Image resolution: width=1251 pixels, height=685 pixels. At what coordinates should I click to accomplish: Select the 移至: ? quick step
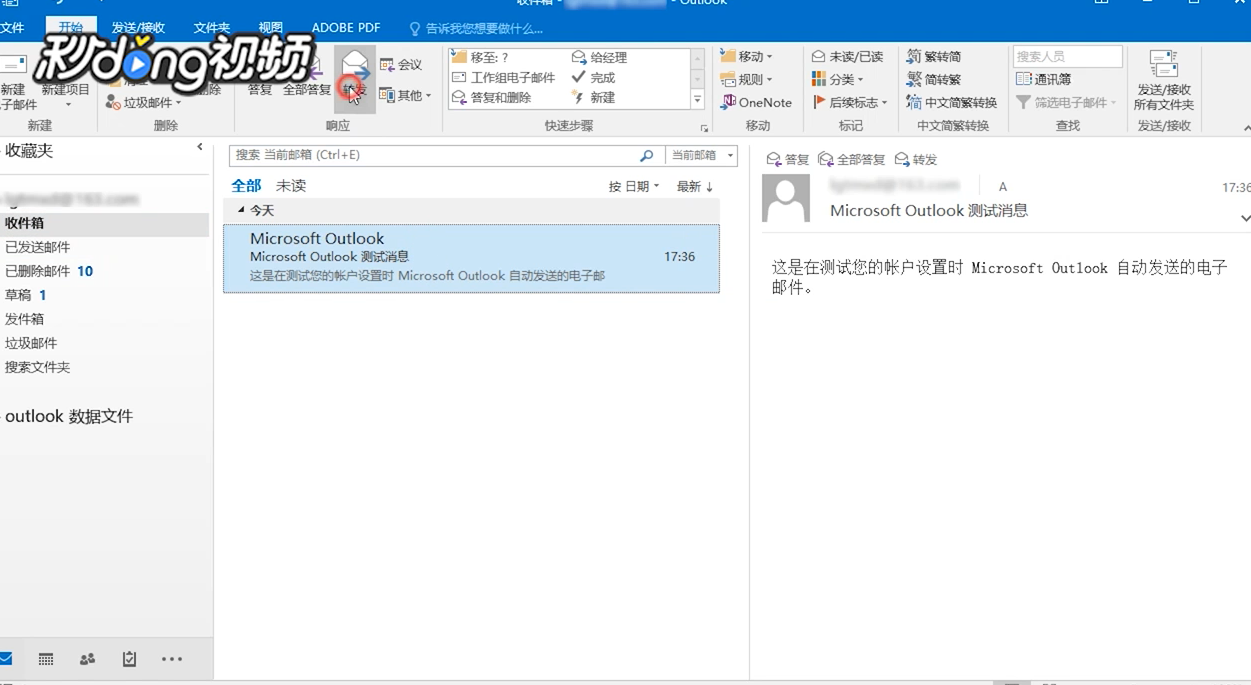[x=481, y=57]
